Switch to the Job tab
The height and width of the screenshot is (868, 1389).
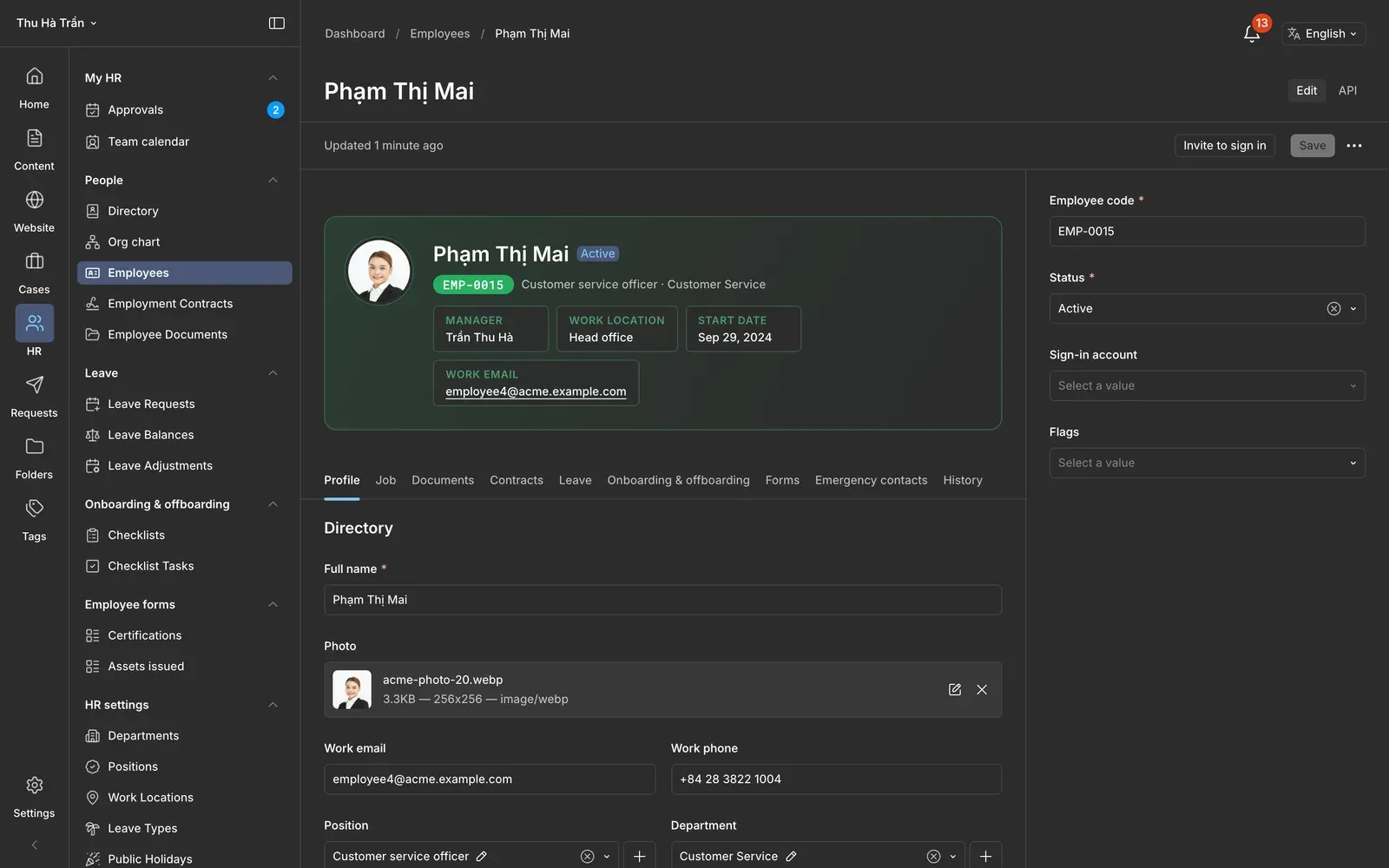(x=385, y=481)
